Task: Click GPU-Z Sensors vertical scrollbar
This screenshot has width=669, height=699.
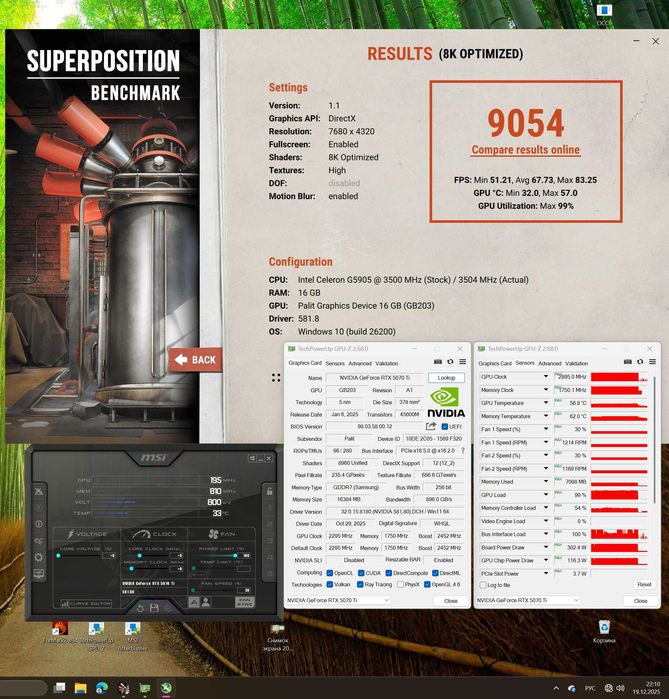Action: click(x=654, y=439)
